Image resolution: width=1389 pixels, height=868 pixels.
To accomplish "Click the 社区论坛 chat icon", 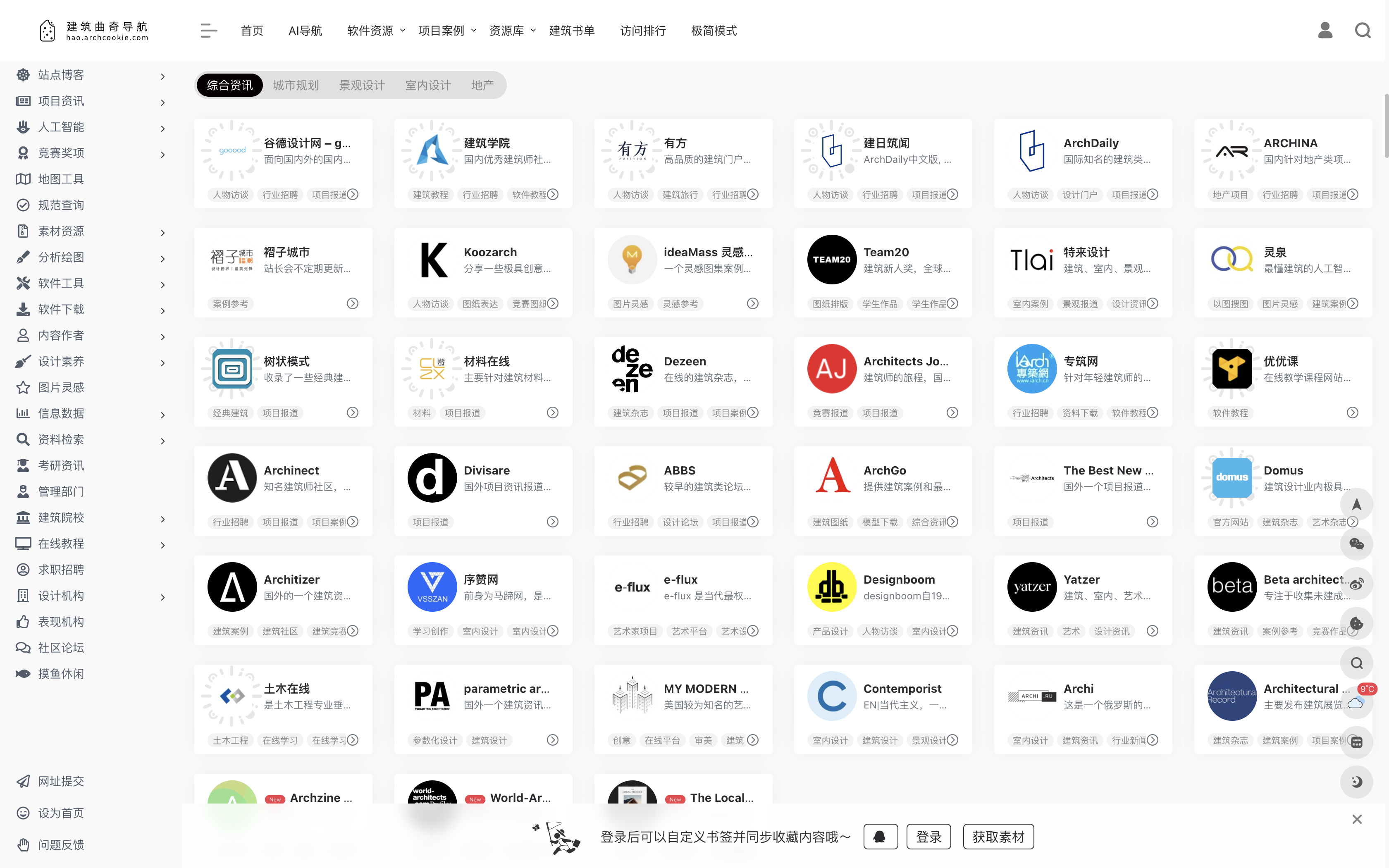I will click(23, 648).
